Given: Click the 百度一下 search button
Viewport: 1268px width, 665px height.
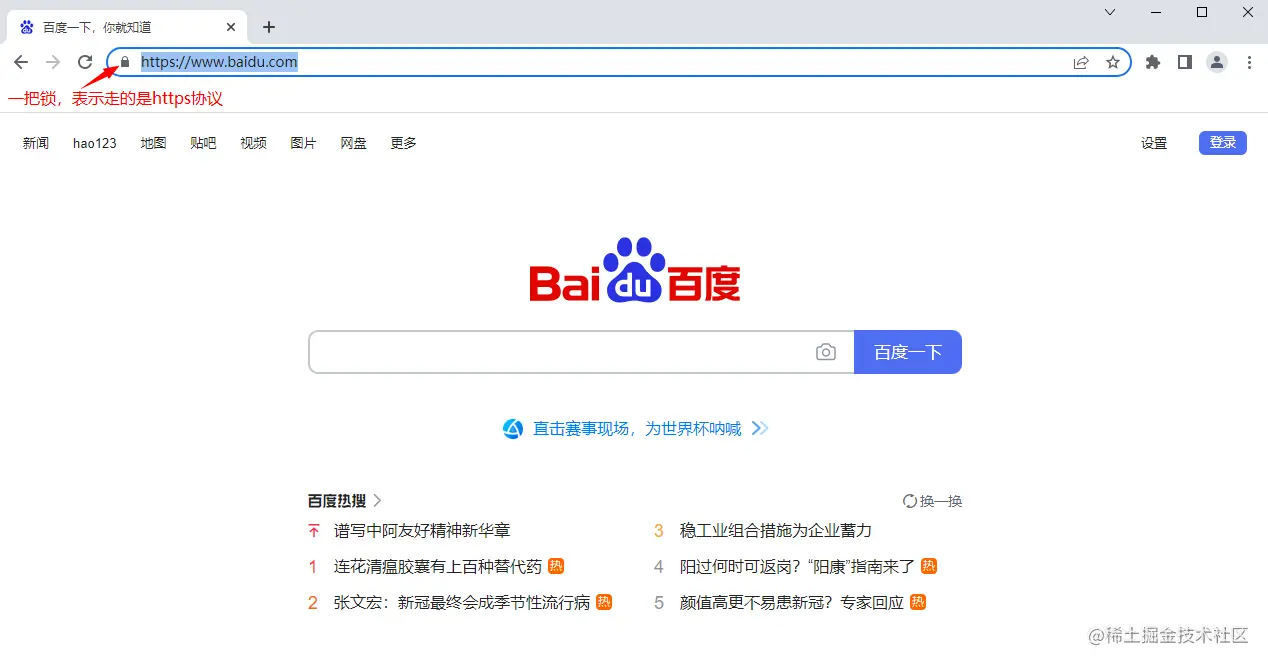Looking at the screenshot, I should pos(908,352).
